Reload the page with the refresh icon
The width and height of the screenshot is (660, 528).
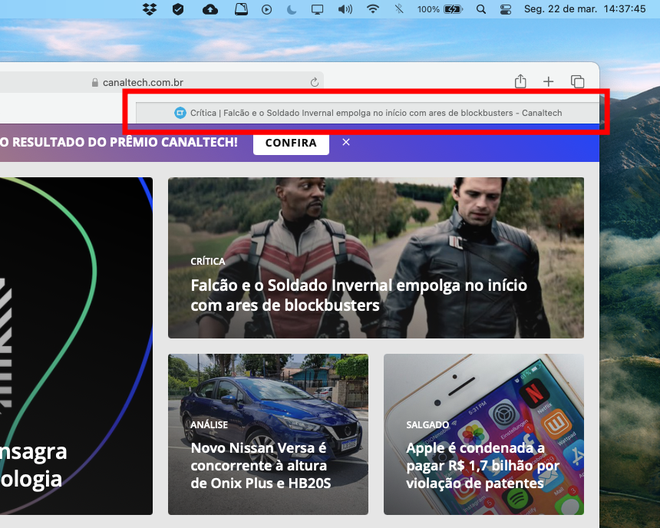pyautogui.click(x=314, y=82)
